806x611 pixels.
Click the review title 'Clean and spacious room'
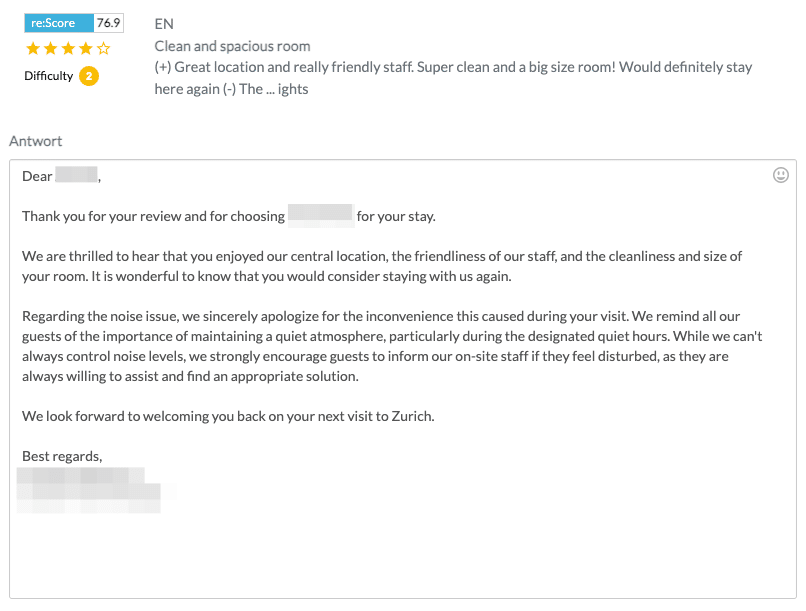point(232,46)
